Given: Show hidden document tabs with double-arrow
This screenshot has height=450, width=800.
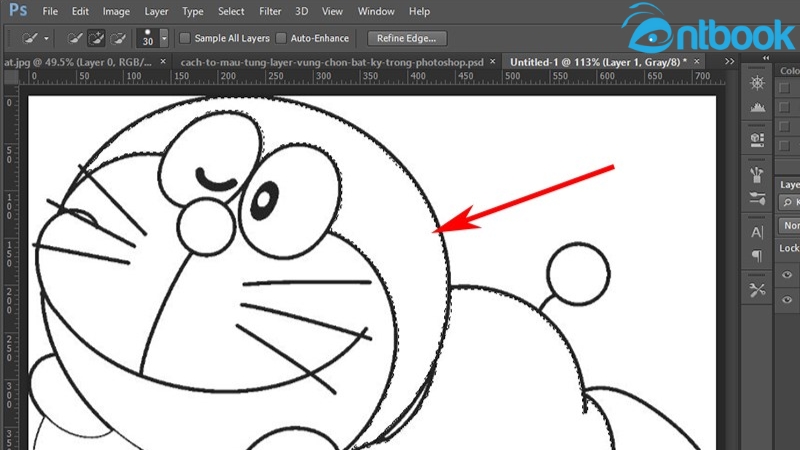Looking at the screenshot, I should [x=730, y=61].
